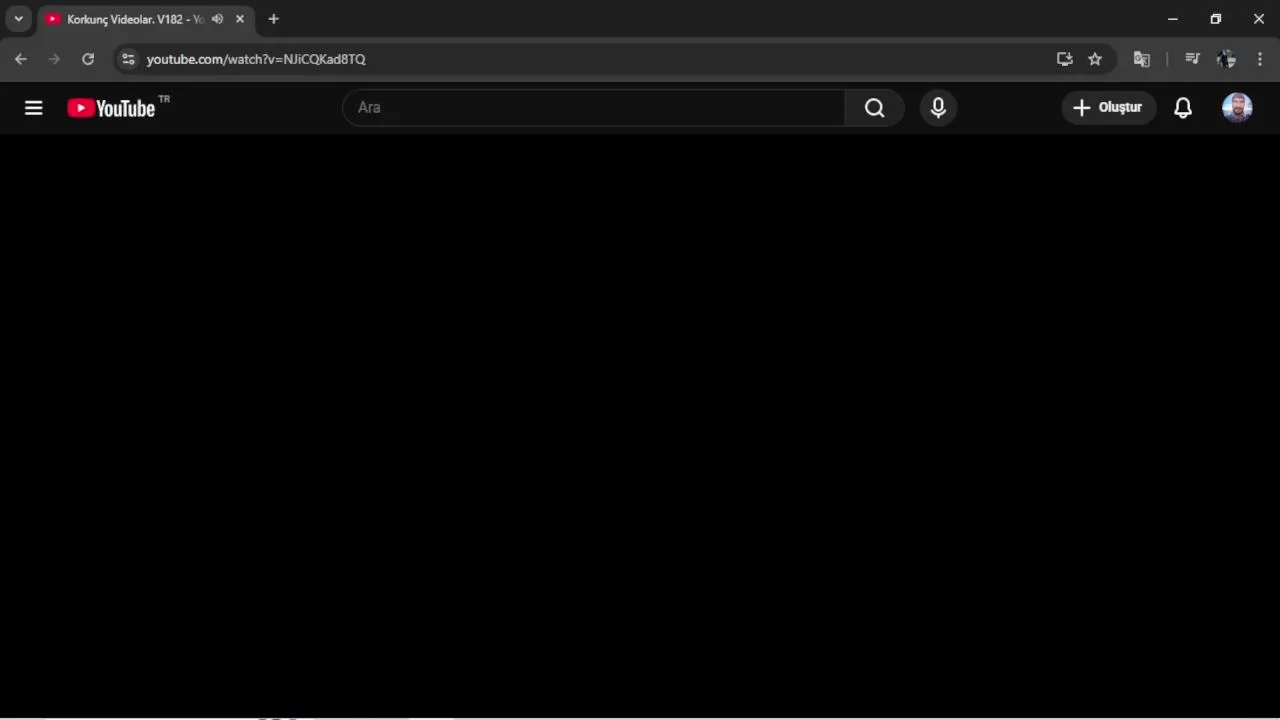Expand the tab search dropdown arrow
This screenshot has height=720, width=1280.
click(x=18, y=19)
